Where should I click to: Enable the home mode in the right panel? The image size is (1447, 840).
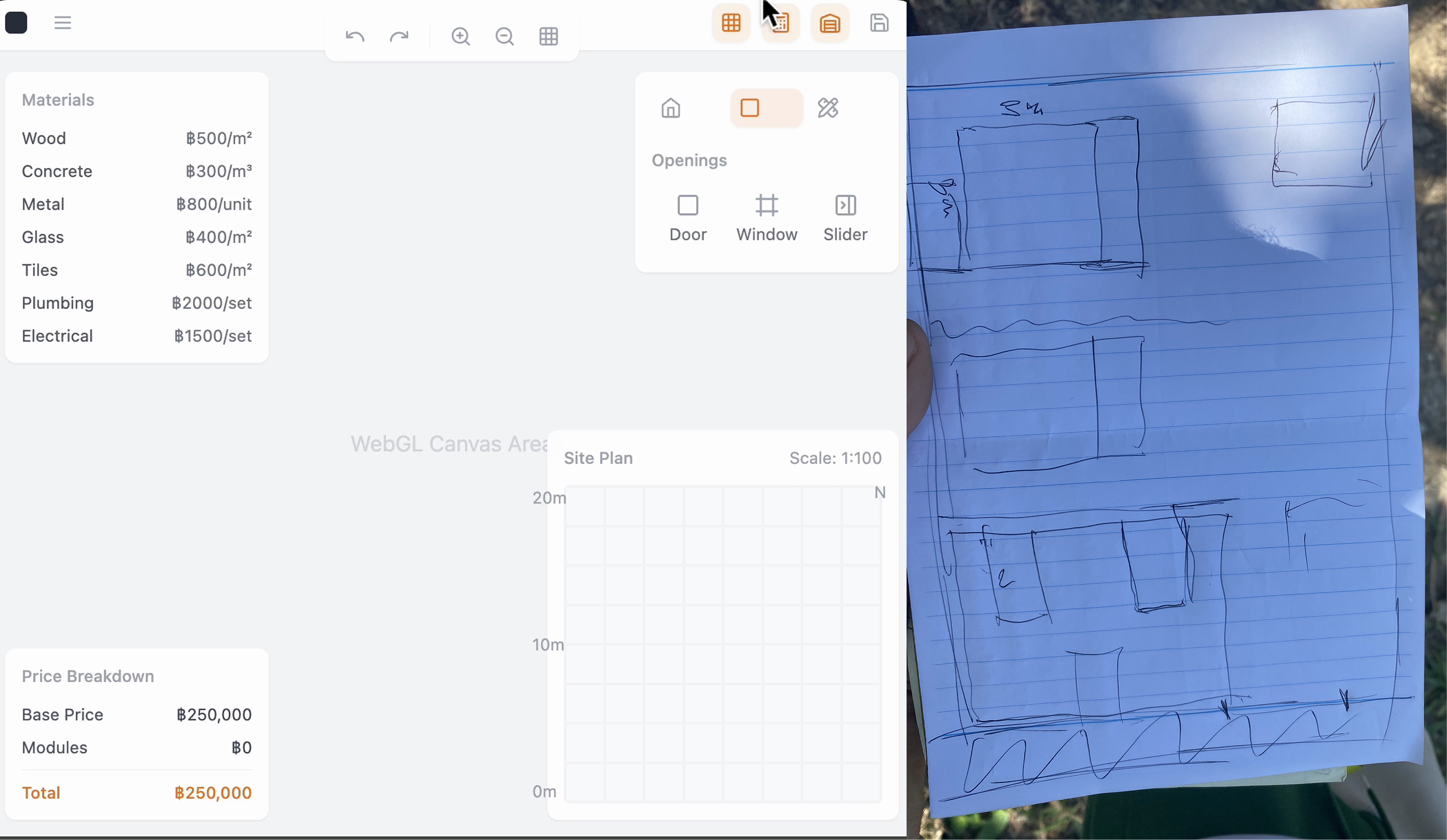click(x=671, y=107)
